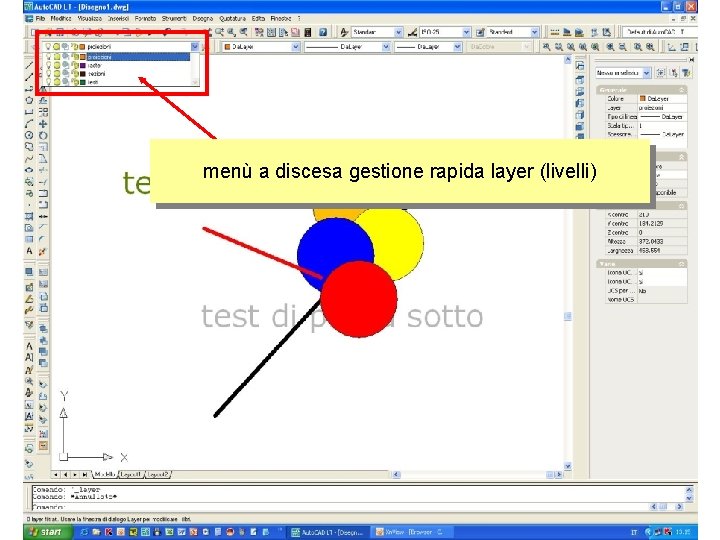Toggle lightbulb on sezioni layer row

[x=48, y=73]
